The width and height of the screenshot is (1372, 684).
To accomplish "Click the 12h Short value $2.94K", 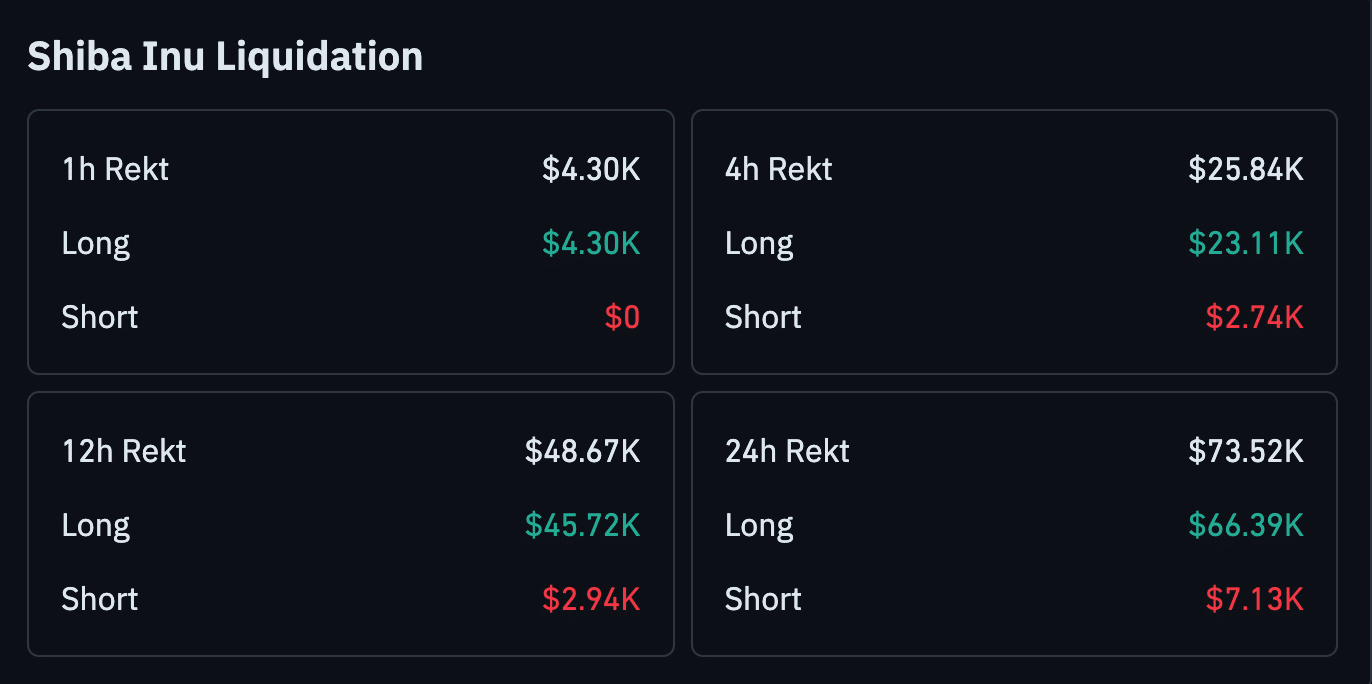I will tap(591, 599).
